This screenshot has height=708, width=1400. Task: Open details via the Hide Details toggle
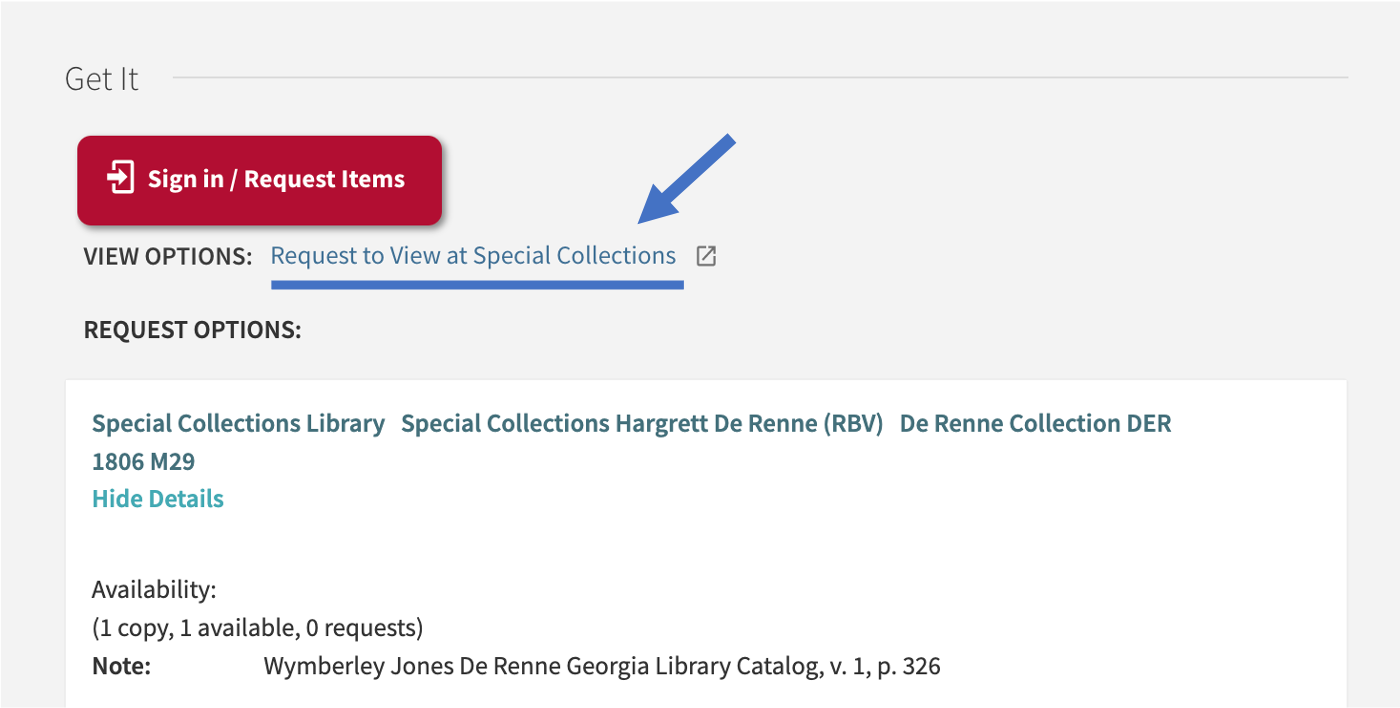157,498
